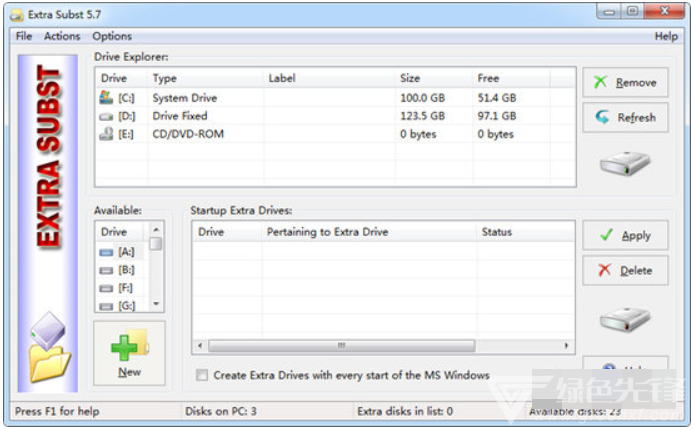Click the 97.1 GB free cell
Viewport: 695px width, 429px height.
497,116
